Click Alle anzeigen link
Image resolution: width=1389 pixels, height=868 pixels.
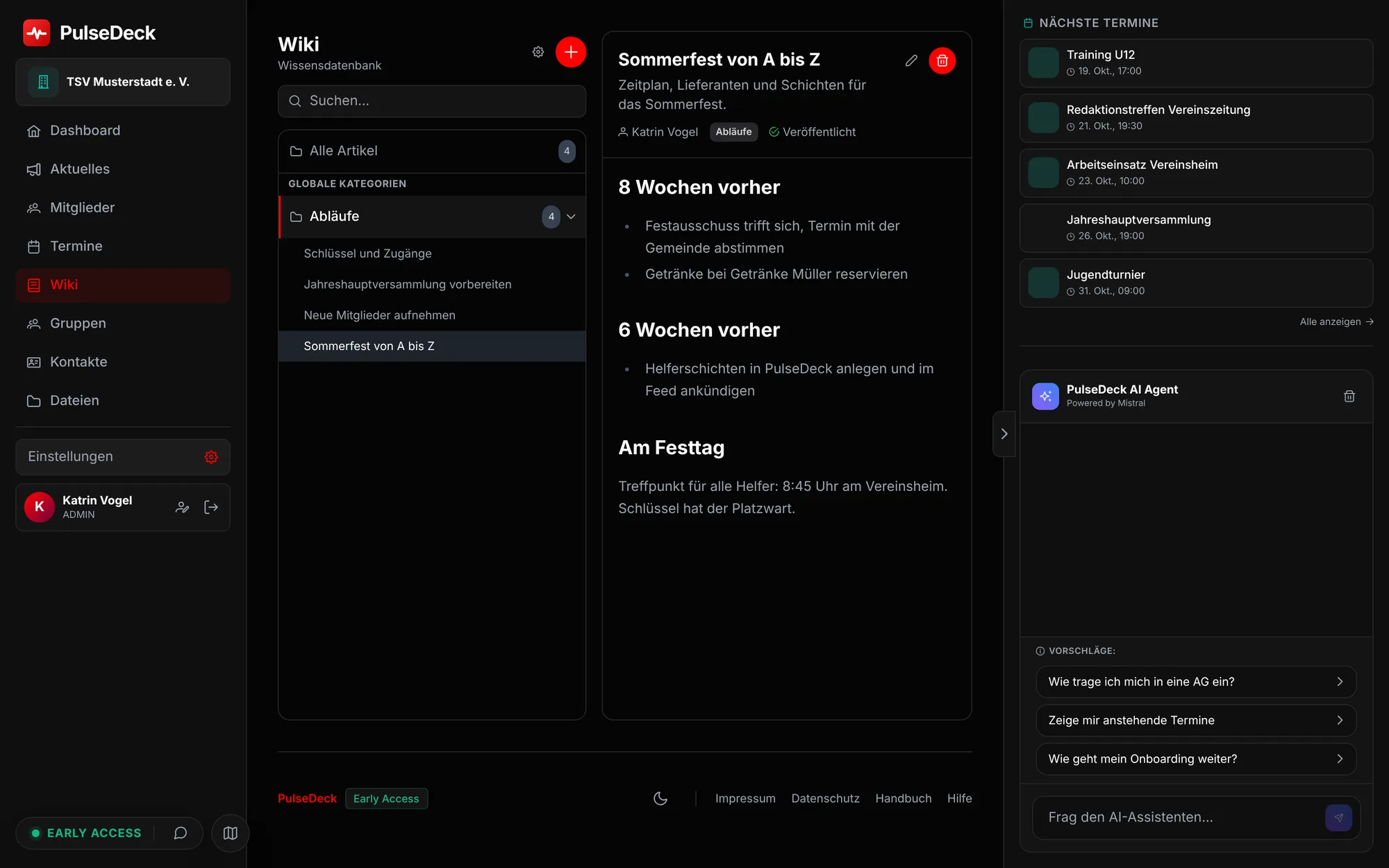click(1336, 322)
